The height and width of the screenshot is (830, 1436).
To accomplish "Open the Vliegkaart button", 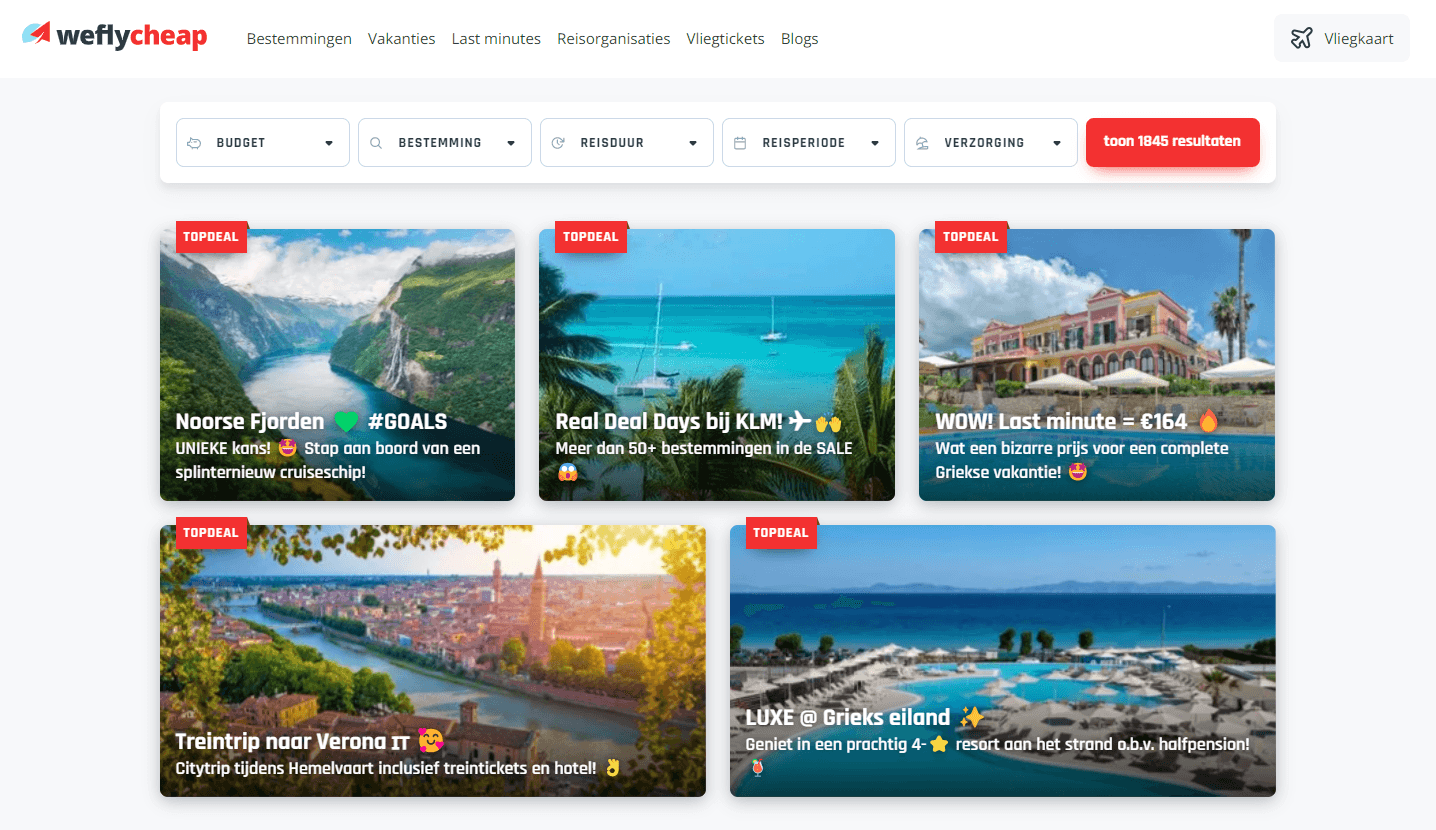I will (x=1342, y=39).
